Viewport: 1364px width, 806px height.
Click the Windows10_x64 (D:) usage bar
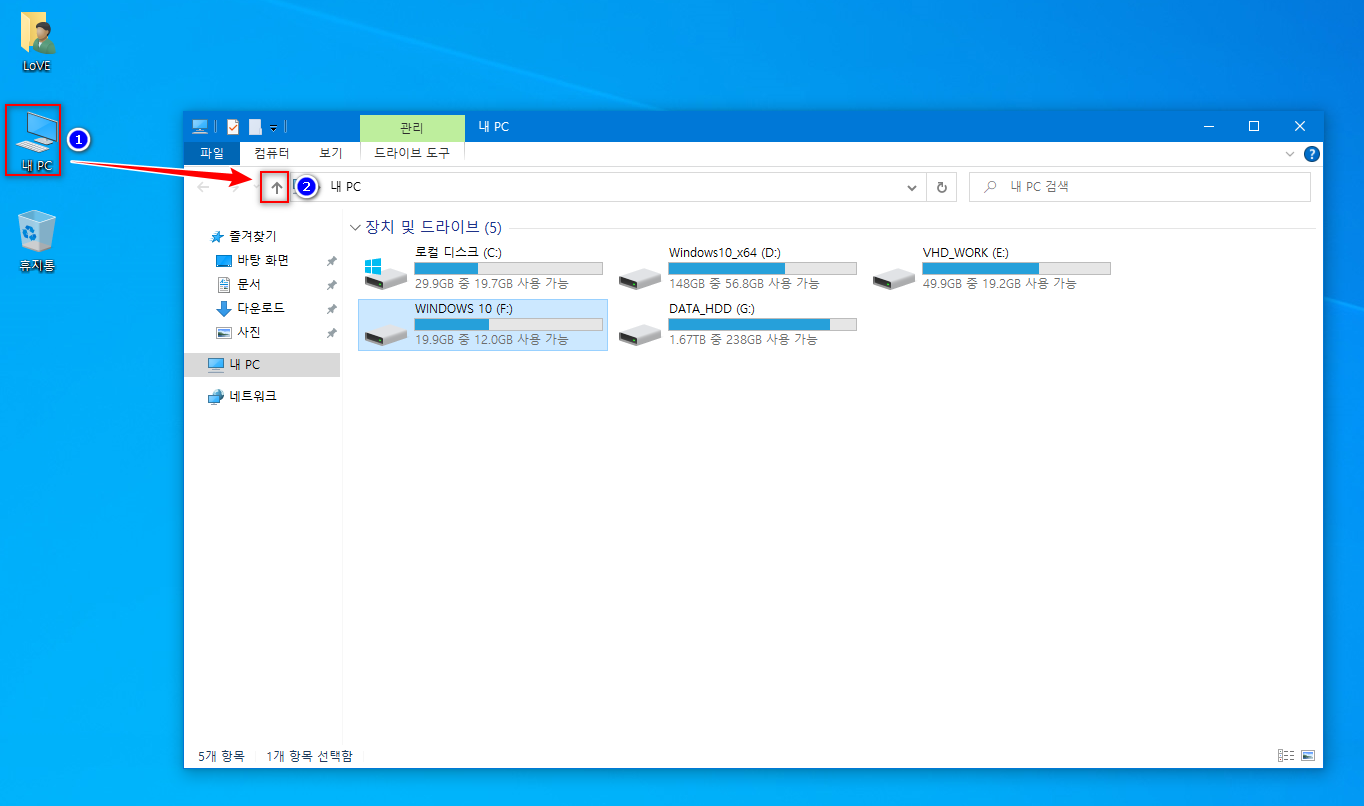click(762, 269)
